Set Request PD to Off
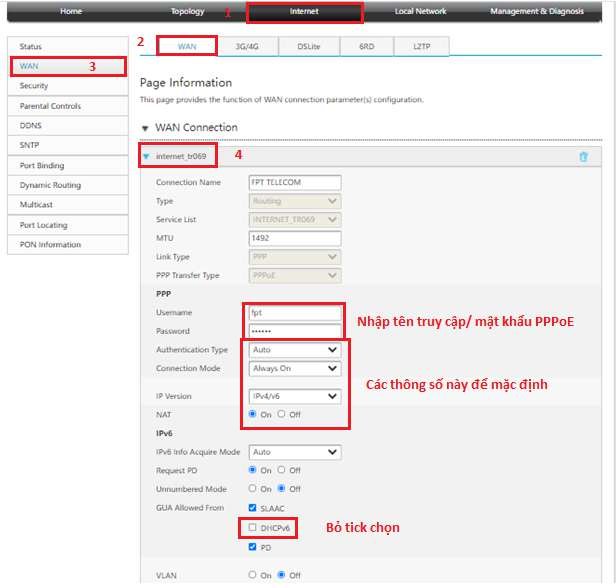Screen dimensions: 616x588 tap(281, 470)
